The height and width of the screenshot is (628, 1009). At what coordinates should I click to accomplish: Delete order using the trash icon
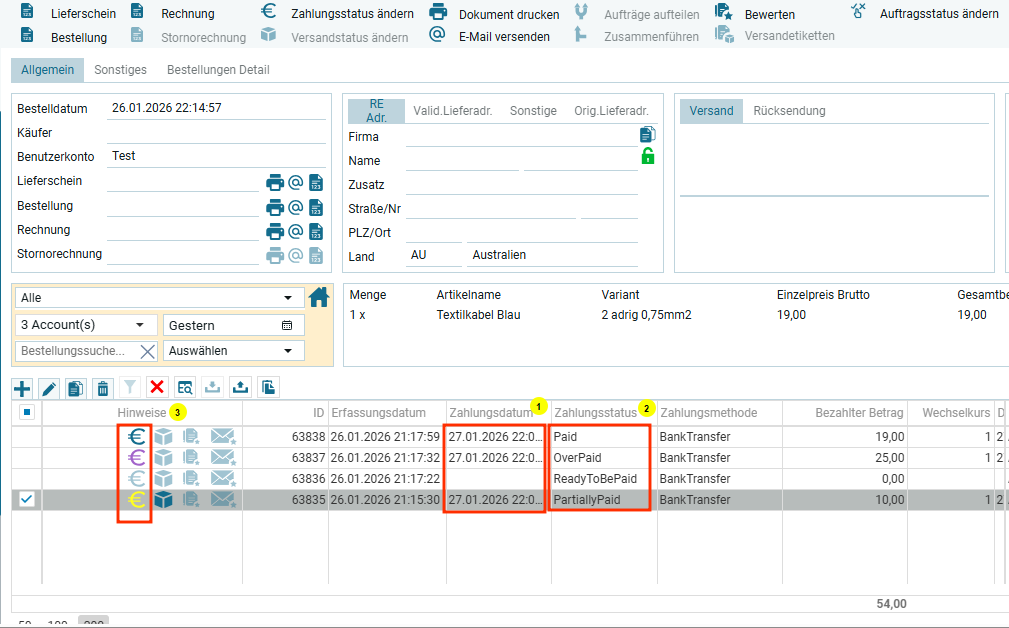click(x=102, y=388)
